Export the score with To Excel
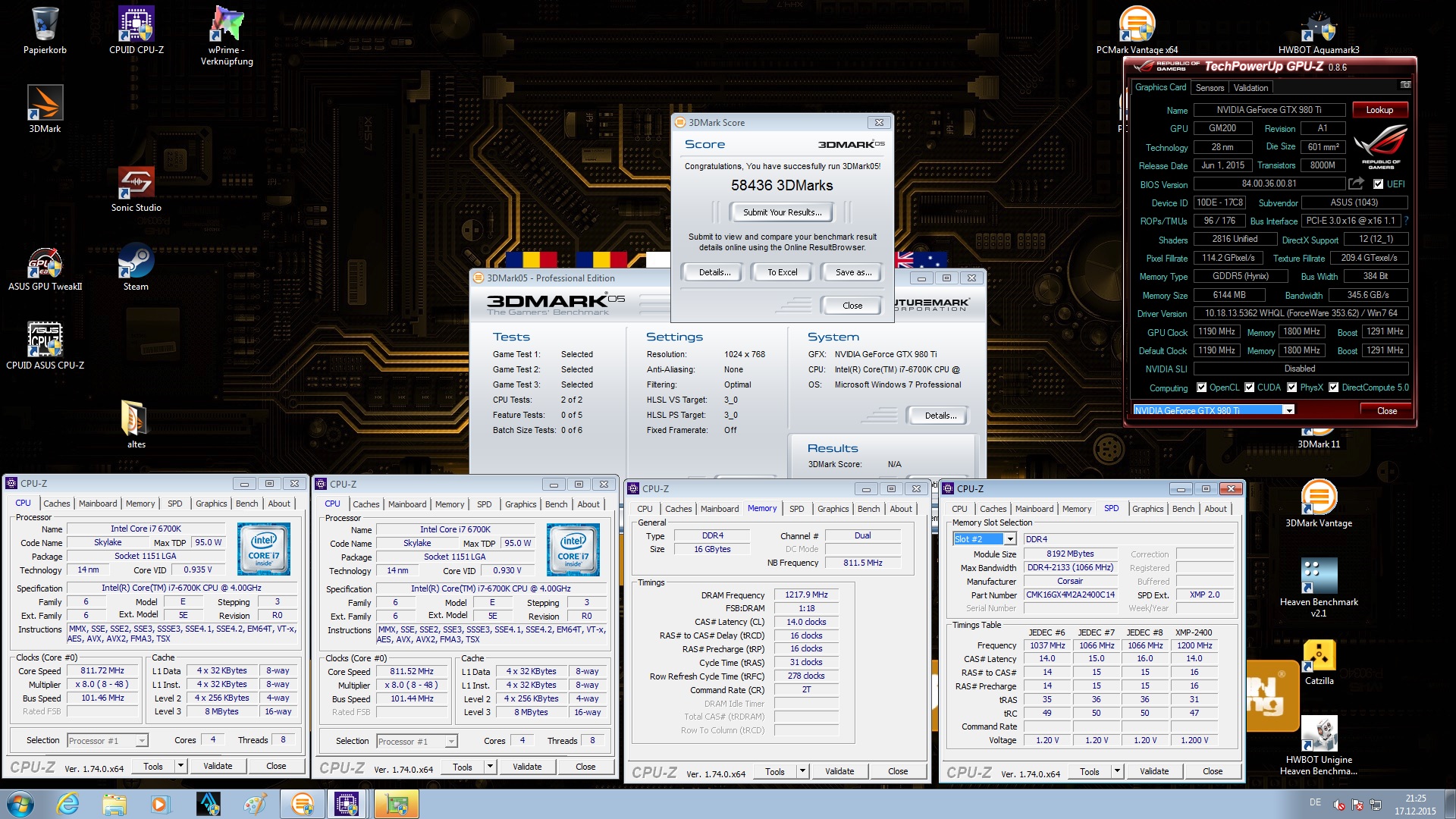 (782, 272)
